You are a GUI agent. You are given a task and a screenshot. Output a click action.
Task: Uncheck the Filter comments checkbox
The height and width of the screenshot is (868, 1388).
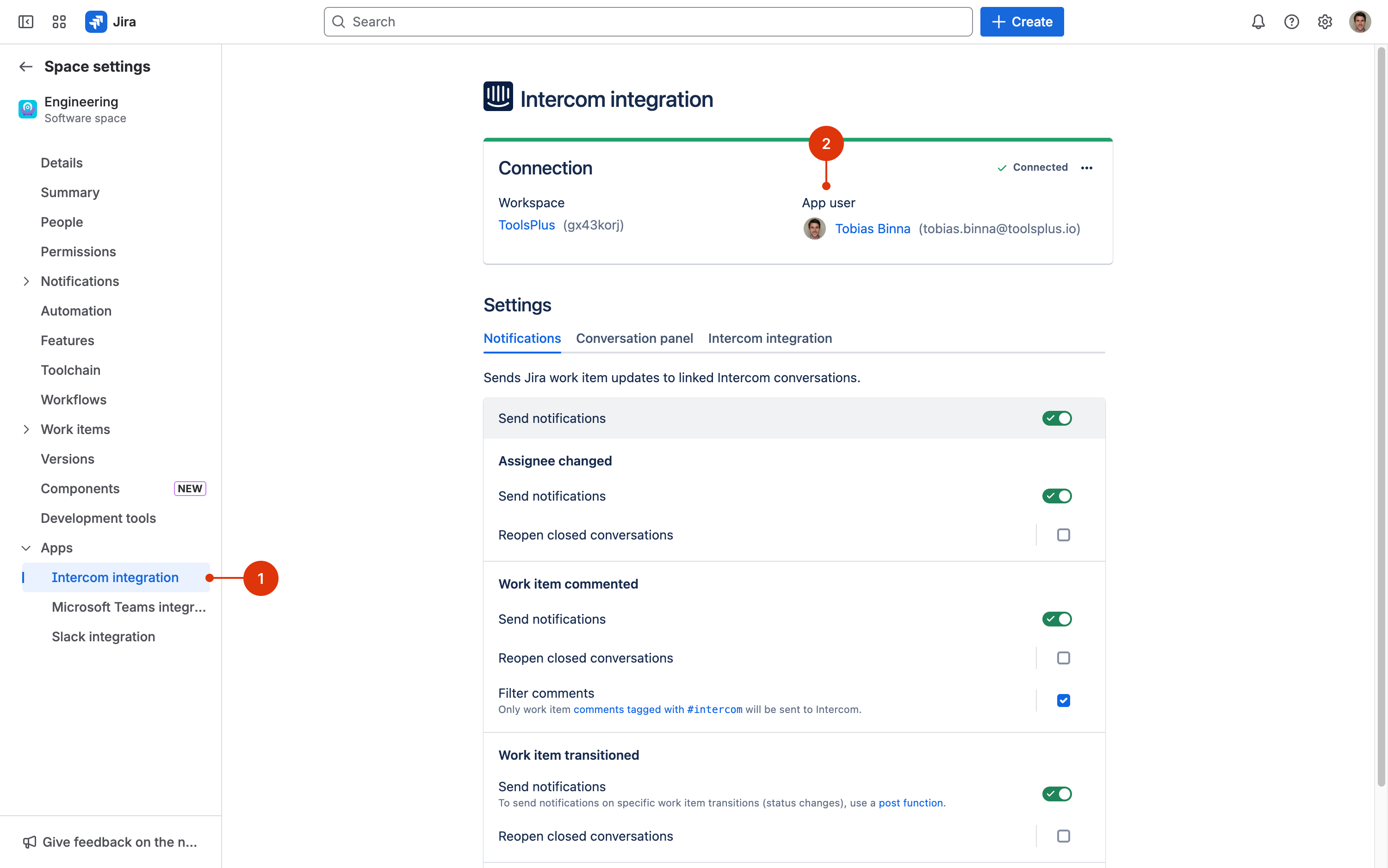point(1063,701)
